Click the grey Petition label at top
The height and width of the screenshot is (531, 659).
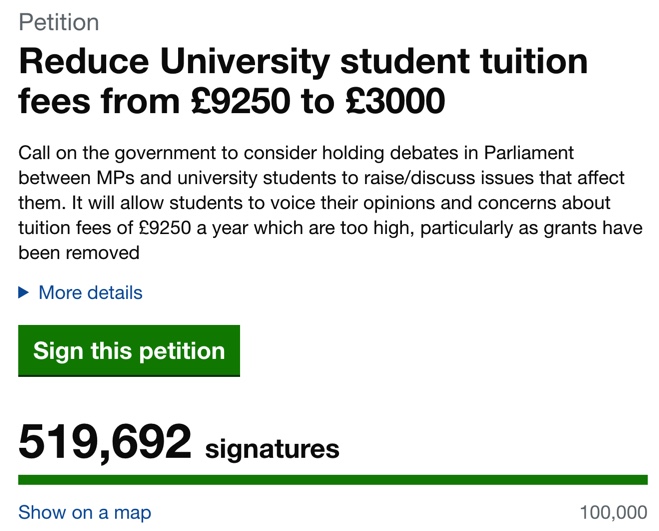tap(59, 22)
